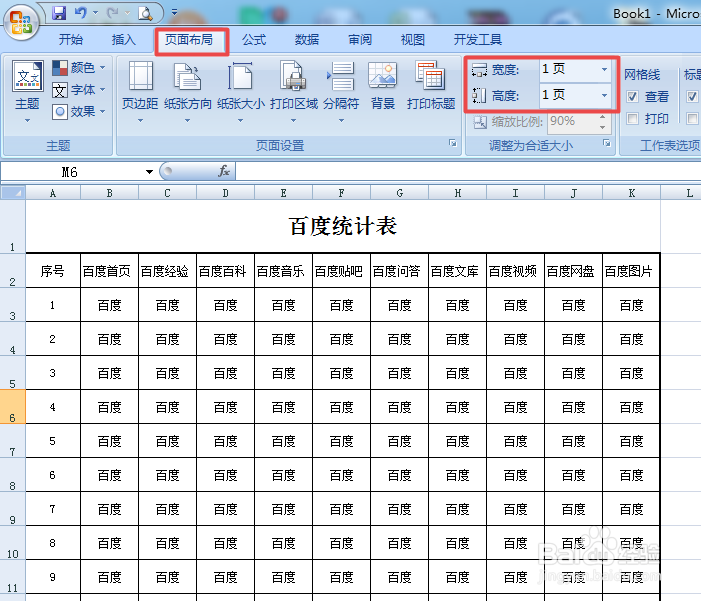Open the 视图 tab
This screenshot has height=601, width=701.
click(x=413, y=40)
